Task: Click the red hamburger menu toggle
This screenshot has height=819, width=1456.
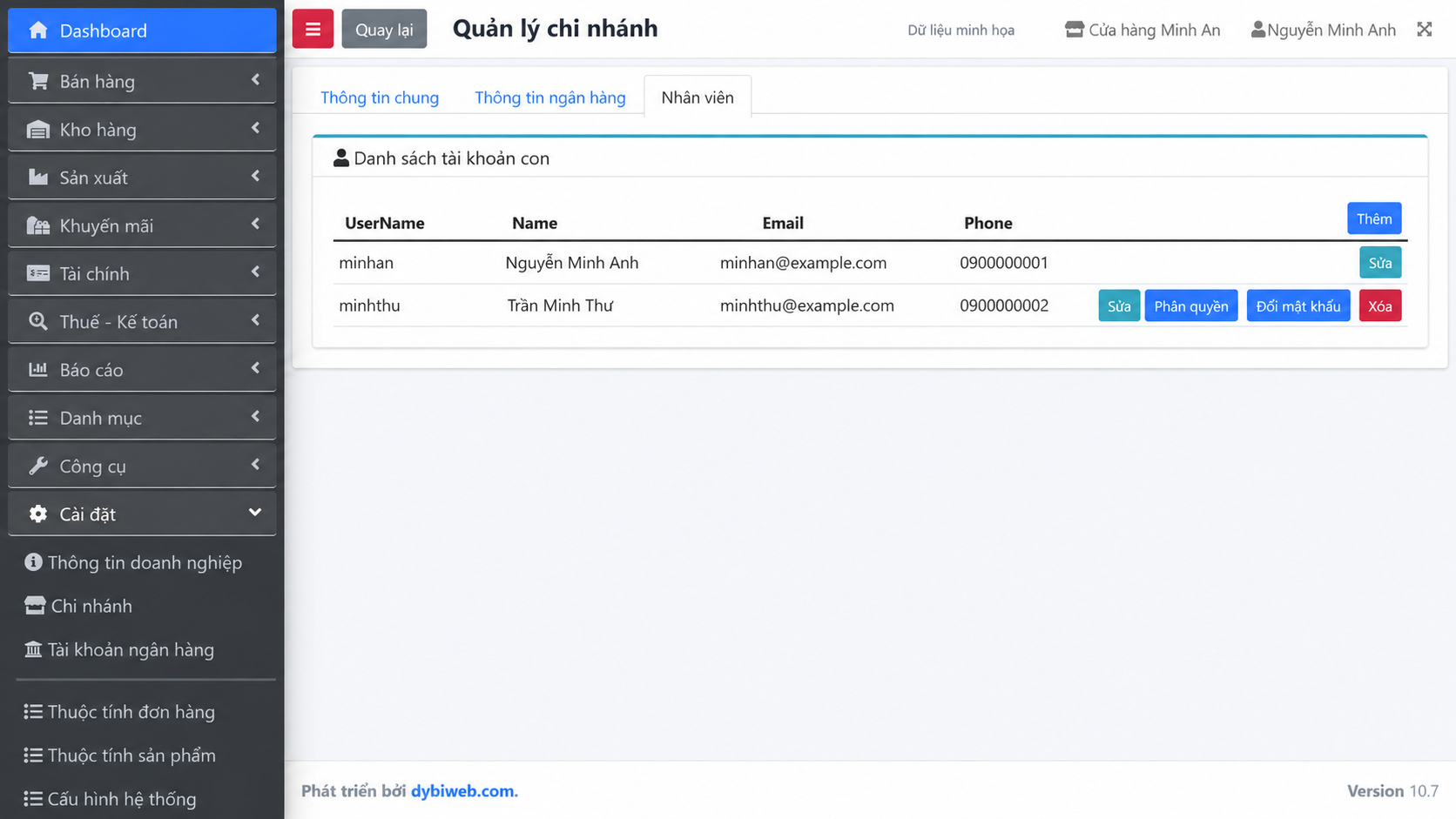Action: click(313, 29)
